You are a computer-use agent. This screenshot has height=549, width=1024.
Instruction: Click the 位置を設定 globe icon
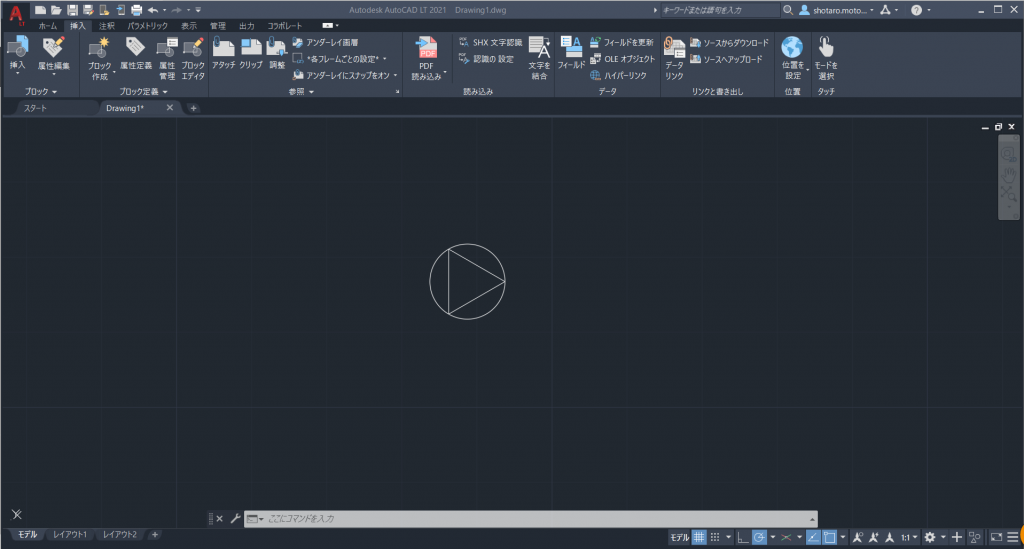[x=792, y=48]
